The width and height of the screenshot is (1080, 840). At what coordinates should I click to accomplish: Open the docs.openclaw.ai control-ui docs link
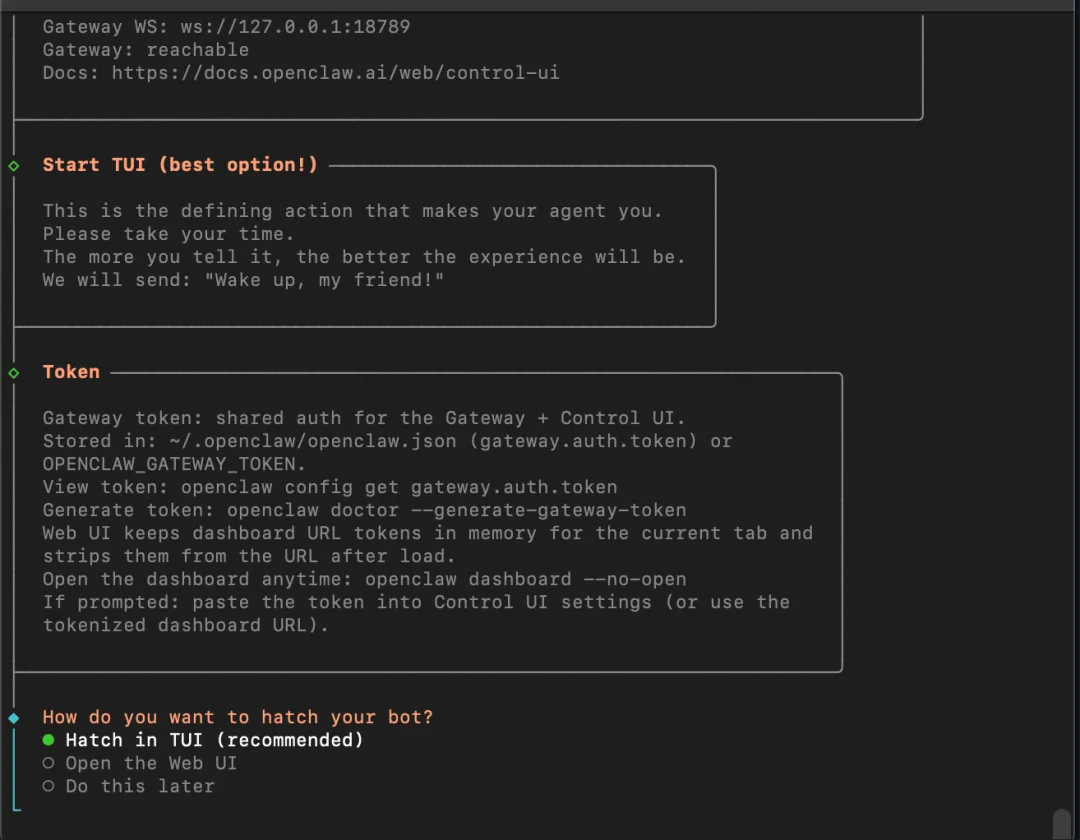pos(335,73)
